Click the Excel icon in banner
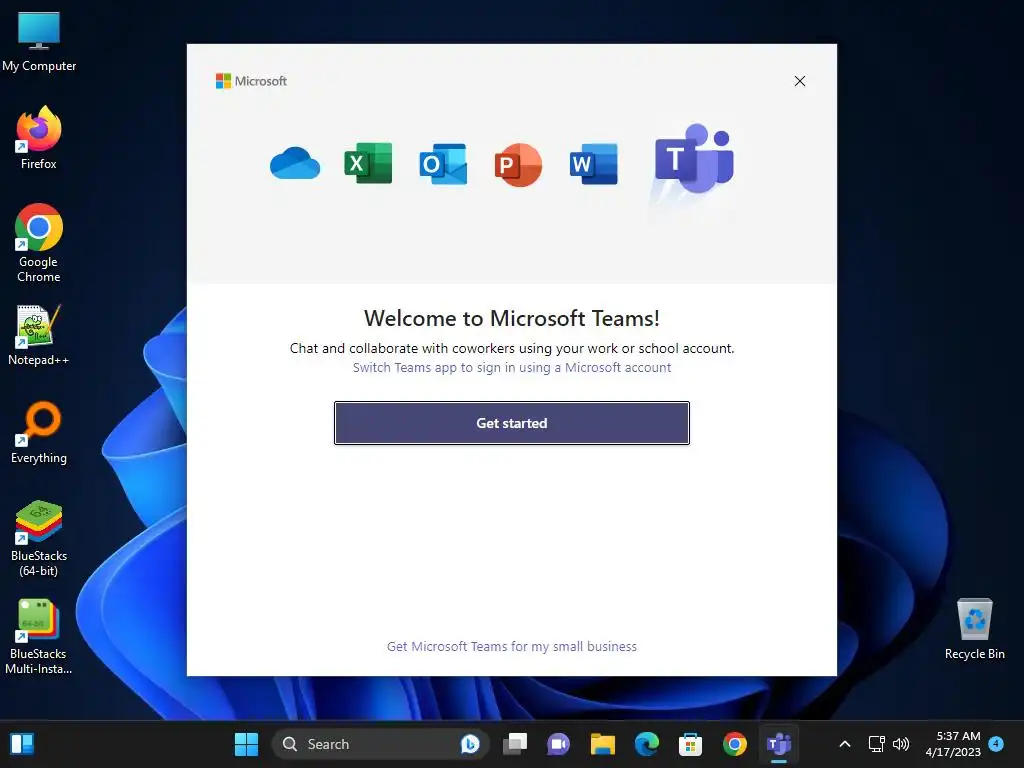The height and width of the screenshot is (768, 1024). tap(368, 163)
